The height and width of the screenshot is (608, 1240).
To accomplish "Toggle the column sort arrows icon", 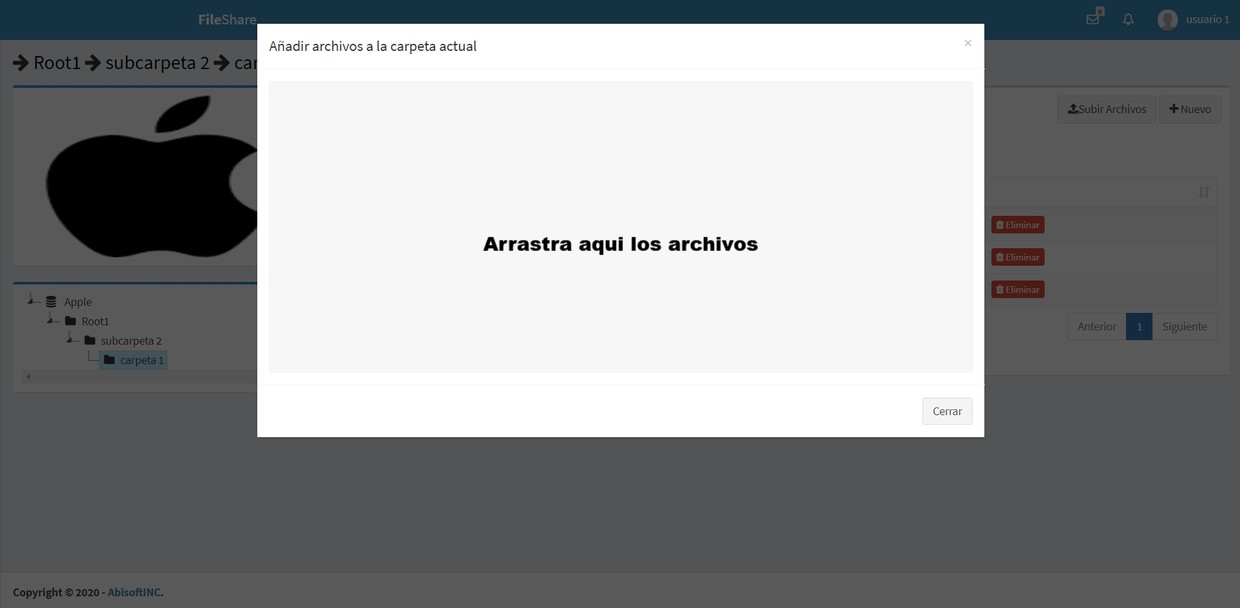I will [x=1204, y=192].
